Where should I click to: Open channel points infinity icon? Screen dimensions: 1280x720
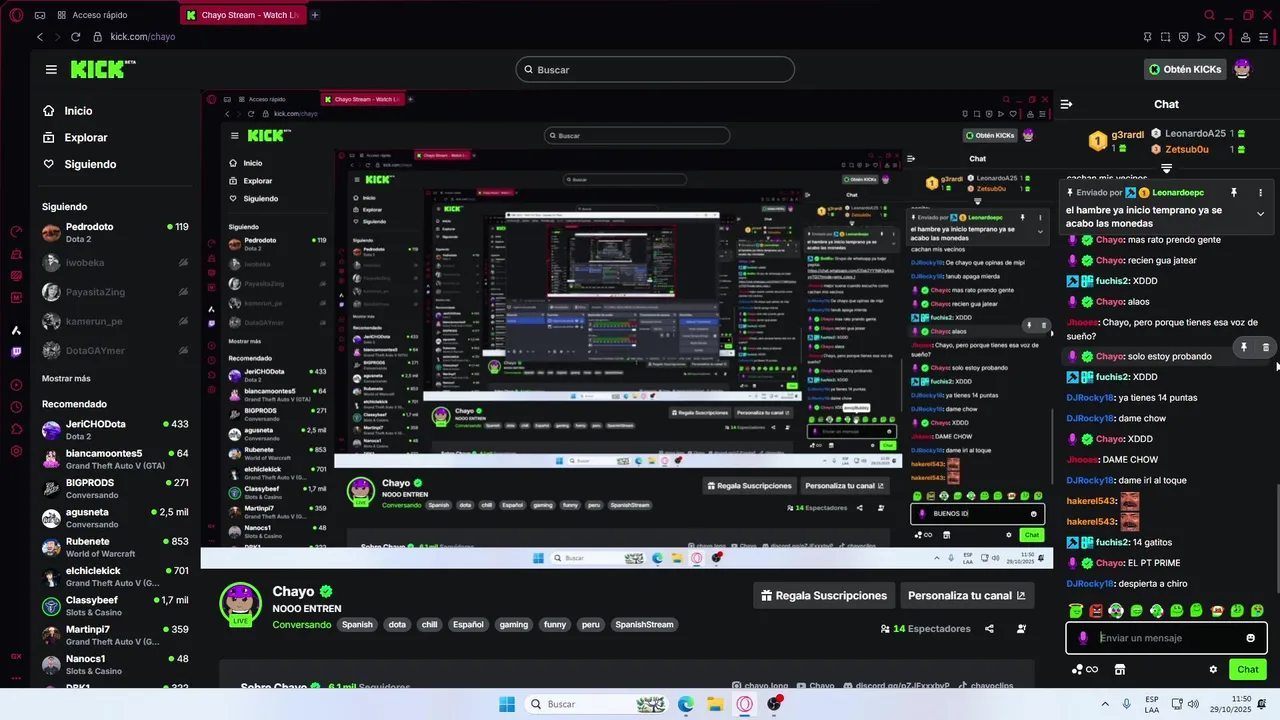coord(1084,669)
